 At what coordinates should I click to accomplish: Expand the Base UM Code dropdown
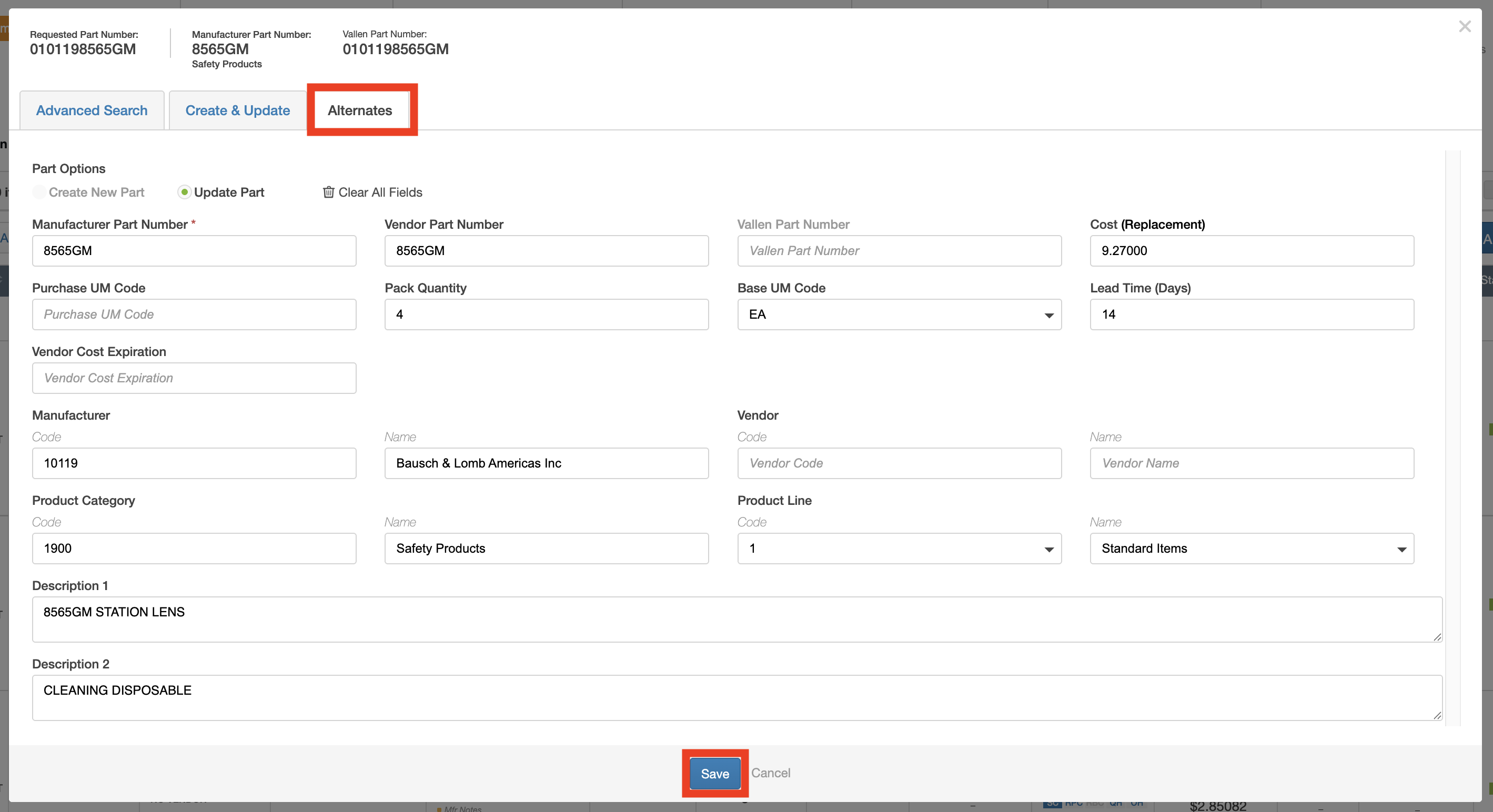[899, 314]
